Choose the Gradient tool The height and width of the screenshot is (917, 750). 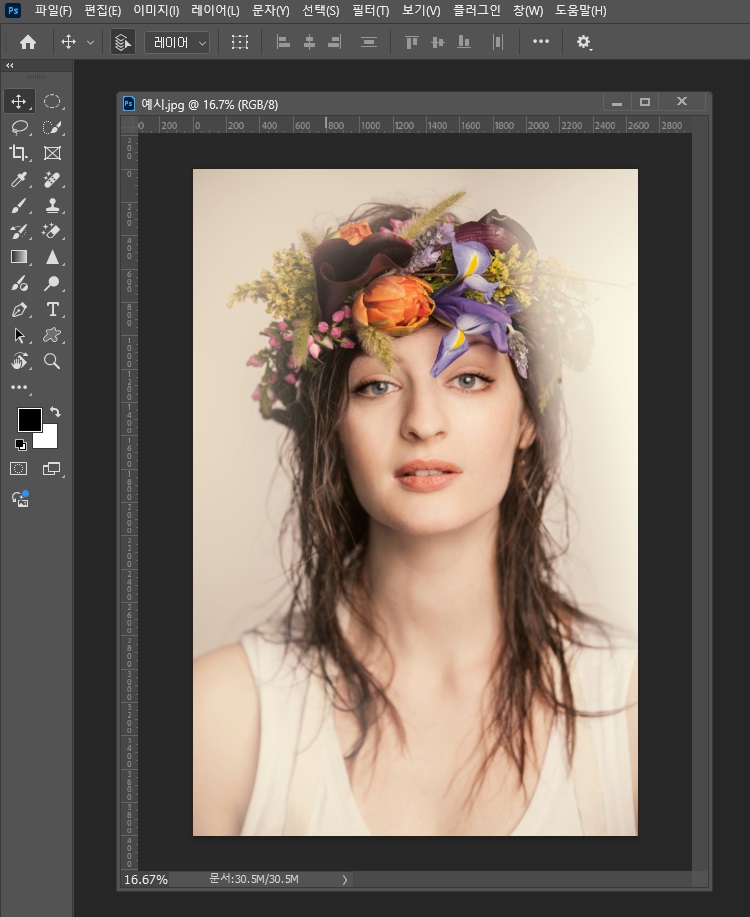(x=19, y=257)
